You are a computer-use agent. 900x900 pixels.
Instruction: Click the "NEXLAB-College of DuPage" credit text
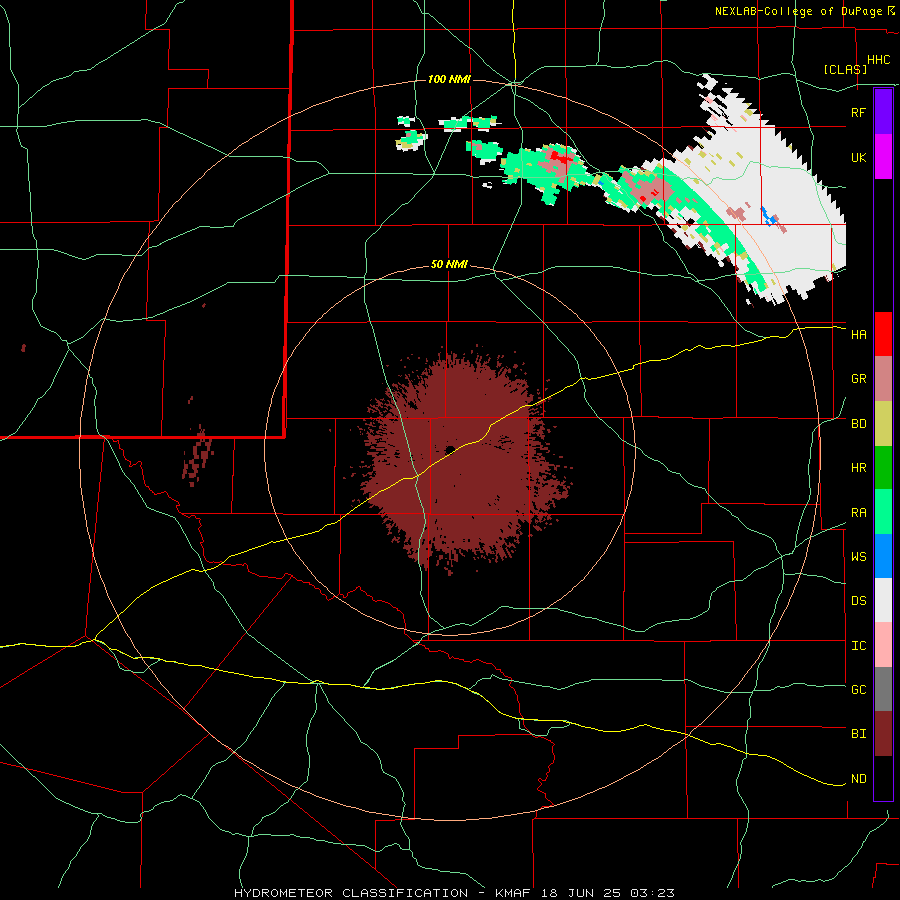point(800,11)
